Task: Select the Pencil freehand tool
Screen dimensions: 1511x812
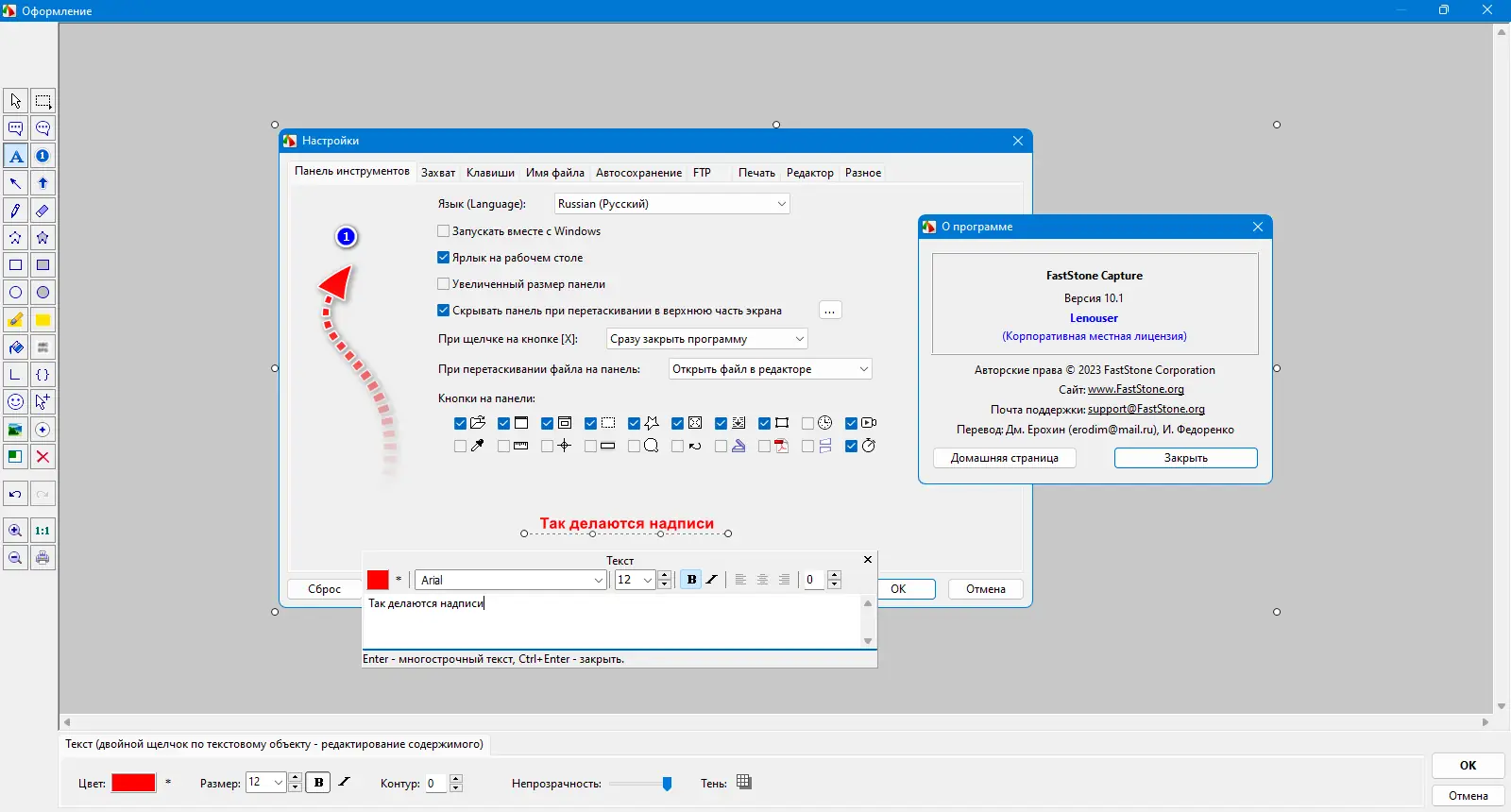Action: point(15,211)
